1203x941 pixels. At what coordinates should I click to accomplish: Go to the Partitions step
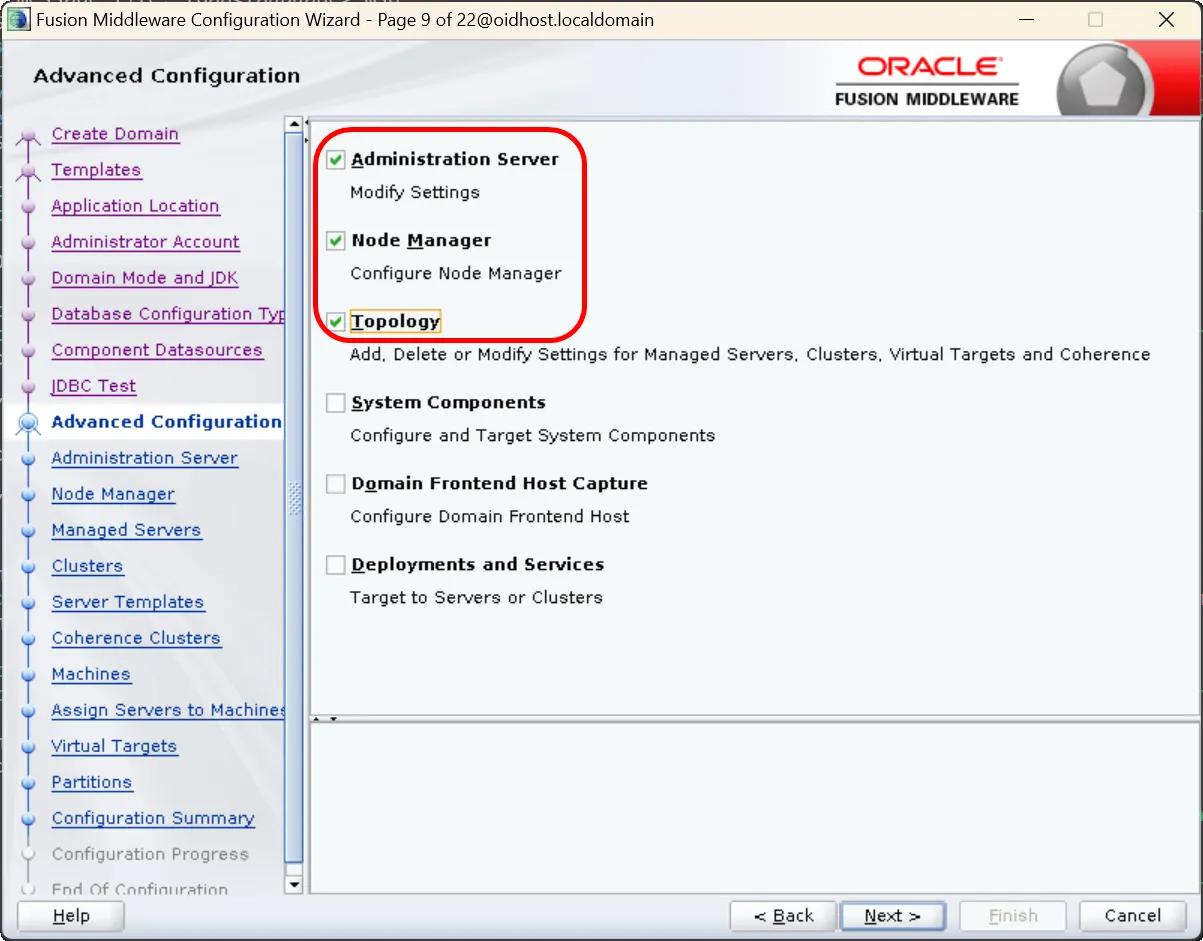pos(92,782)
